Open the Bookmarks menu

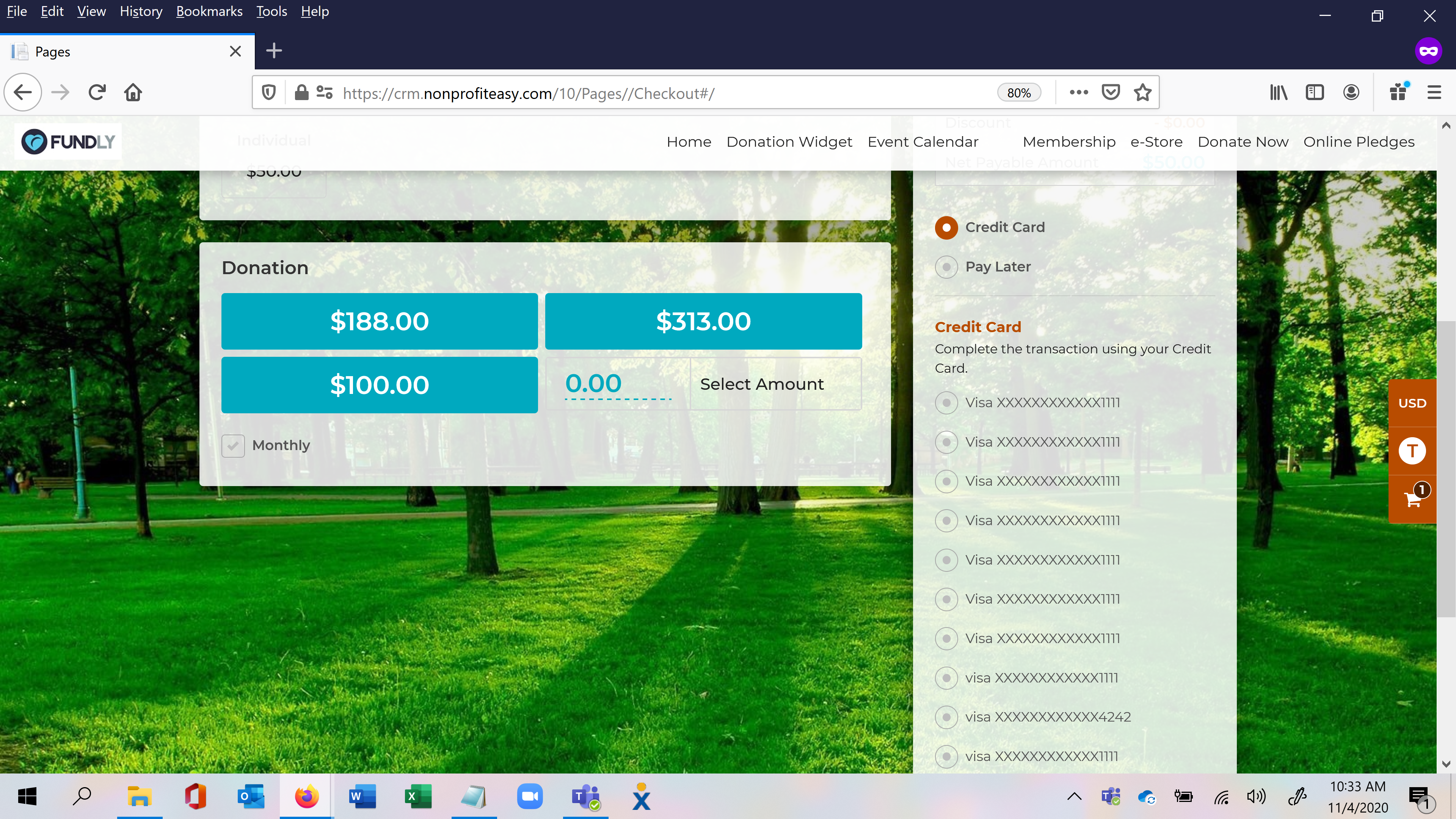pyautogui.click(x=209, y=11)
